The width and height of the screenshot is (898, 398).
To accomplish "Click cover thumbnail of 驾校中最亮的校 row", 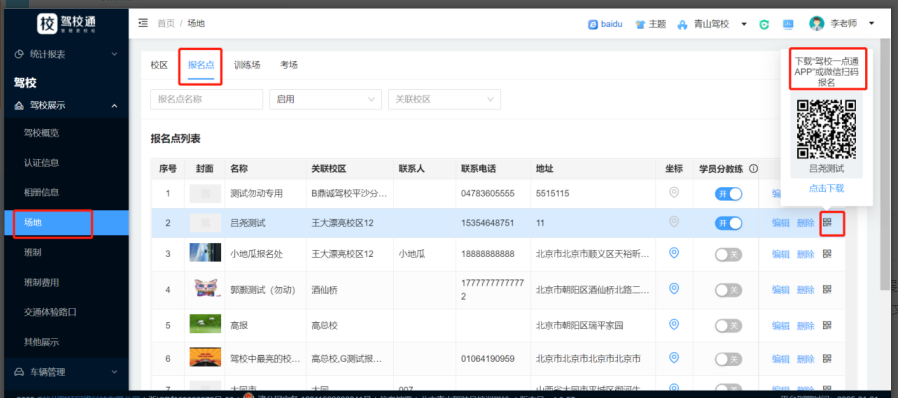I will coord(205,357).
